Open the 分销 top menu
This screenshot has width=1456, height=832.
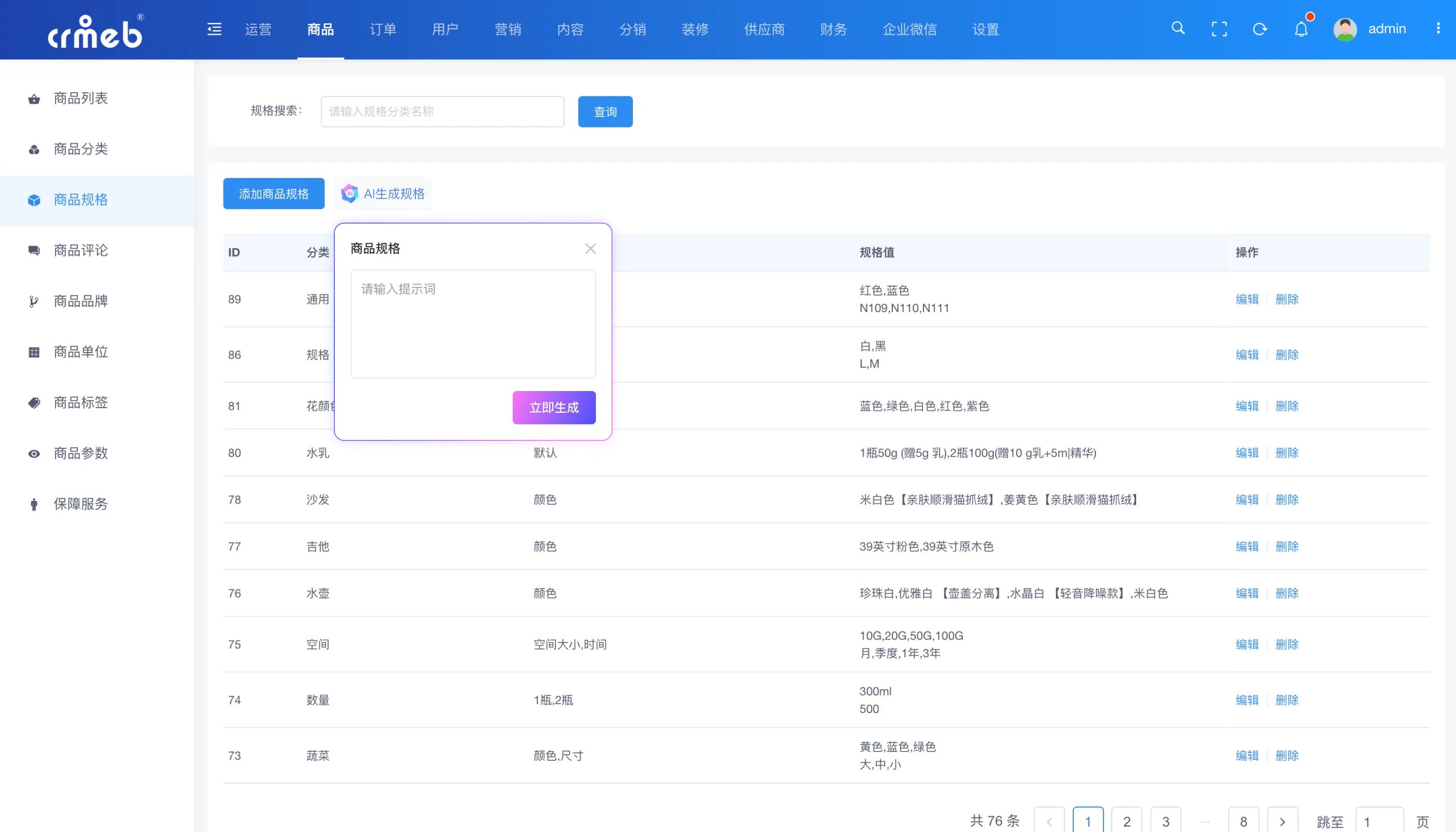coord(632,29)
